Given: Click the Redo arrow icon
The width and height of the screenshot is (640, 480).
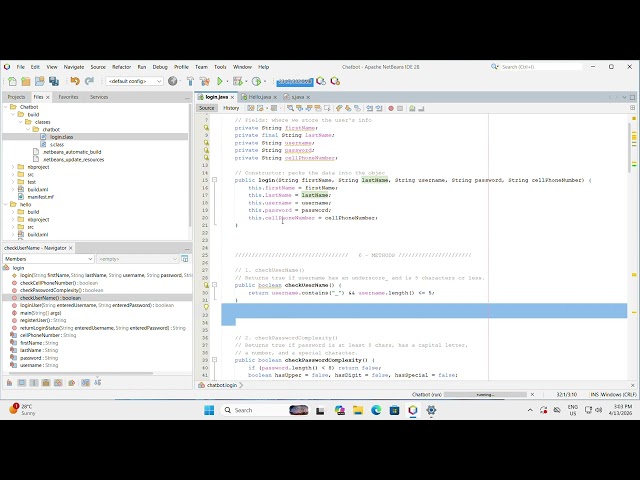Looking at the screenshot, I should (89, 81).
